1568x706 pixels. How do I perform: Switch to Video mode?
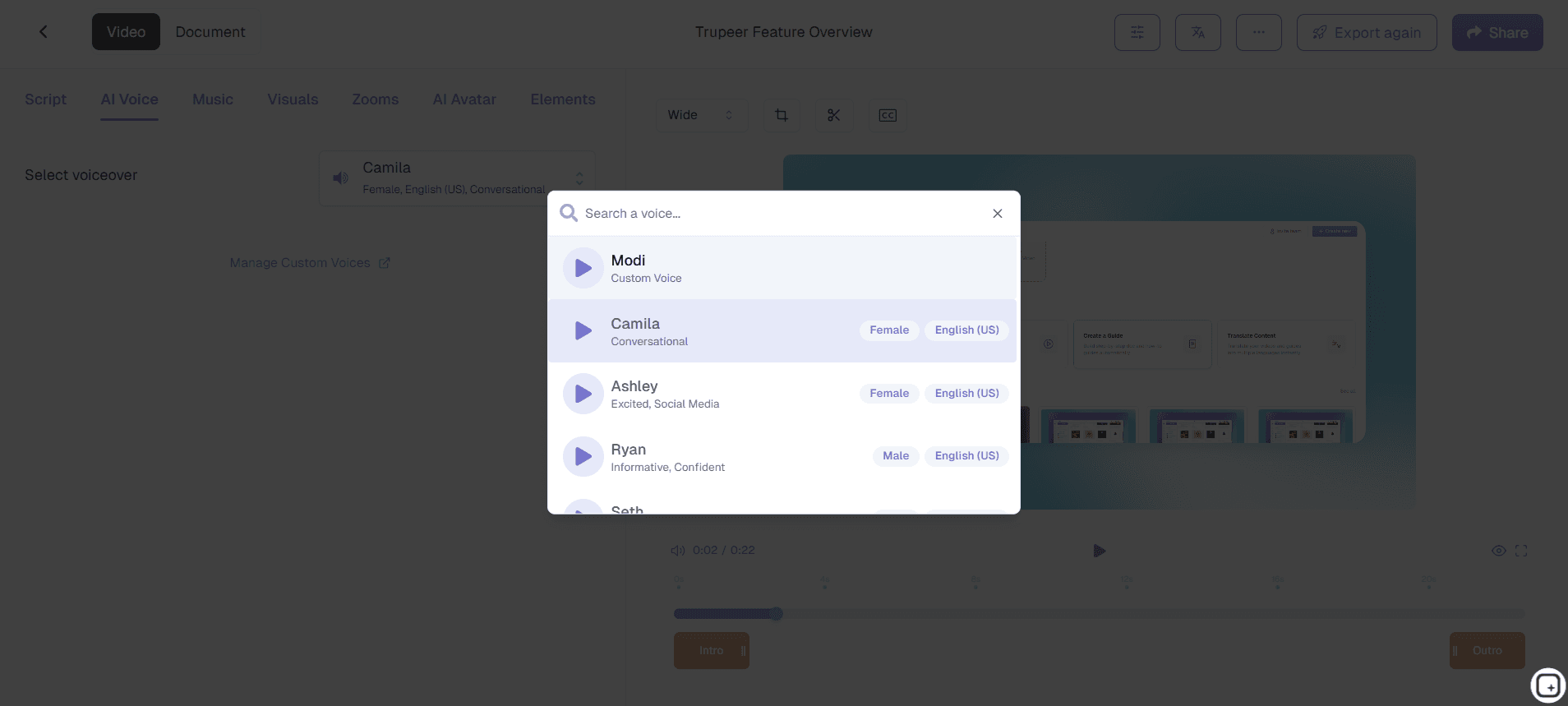126,32
